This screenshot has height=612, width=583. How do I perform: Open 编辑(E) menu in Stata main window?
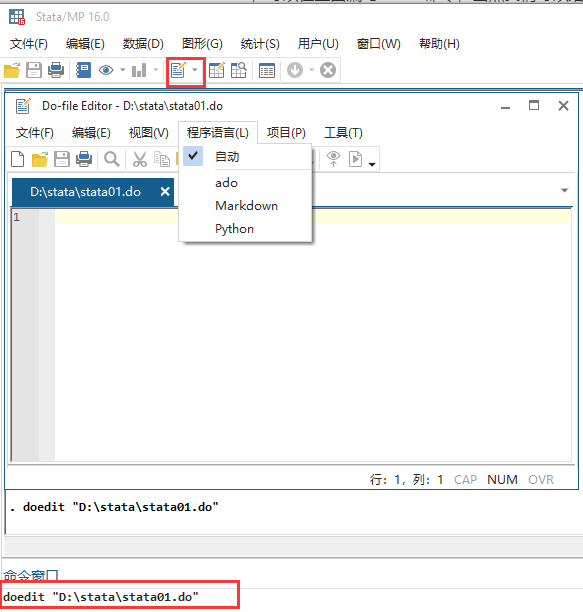pyautogui.click(x=85, y=44)
